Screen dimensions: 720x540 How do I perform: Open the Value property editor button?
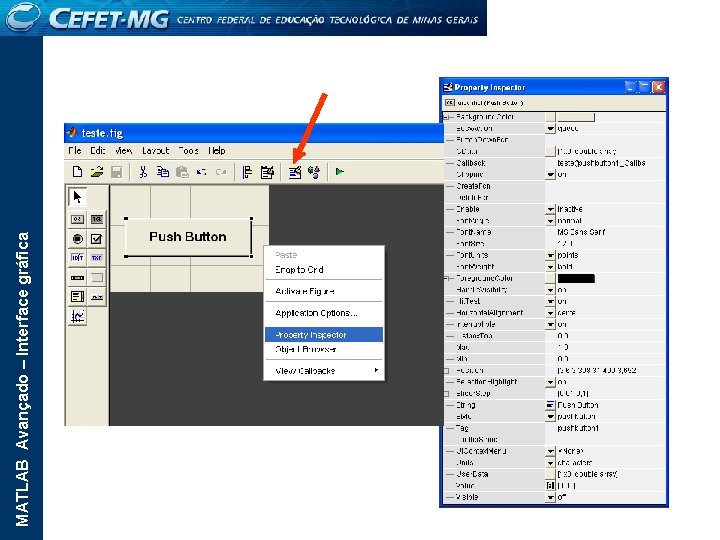tap(550, 486)
